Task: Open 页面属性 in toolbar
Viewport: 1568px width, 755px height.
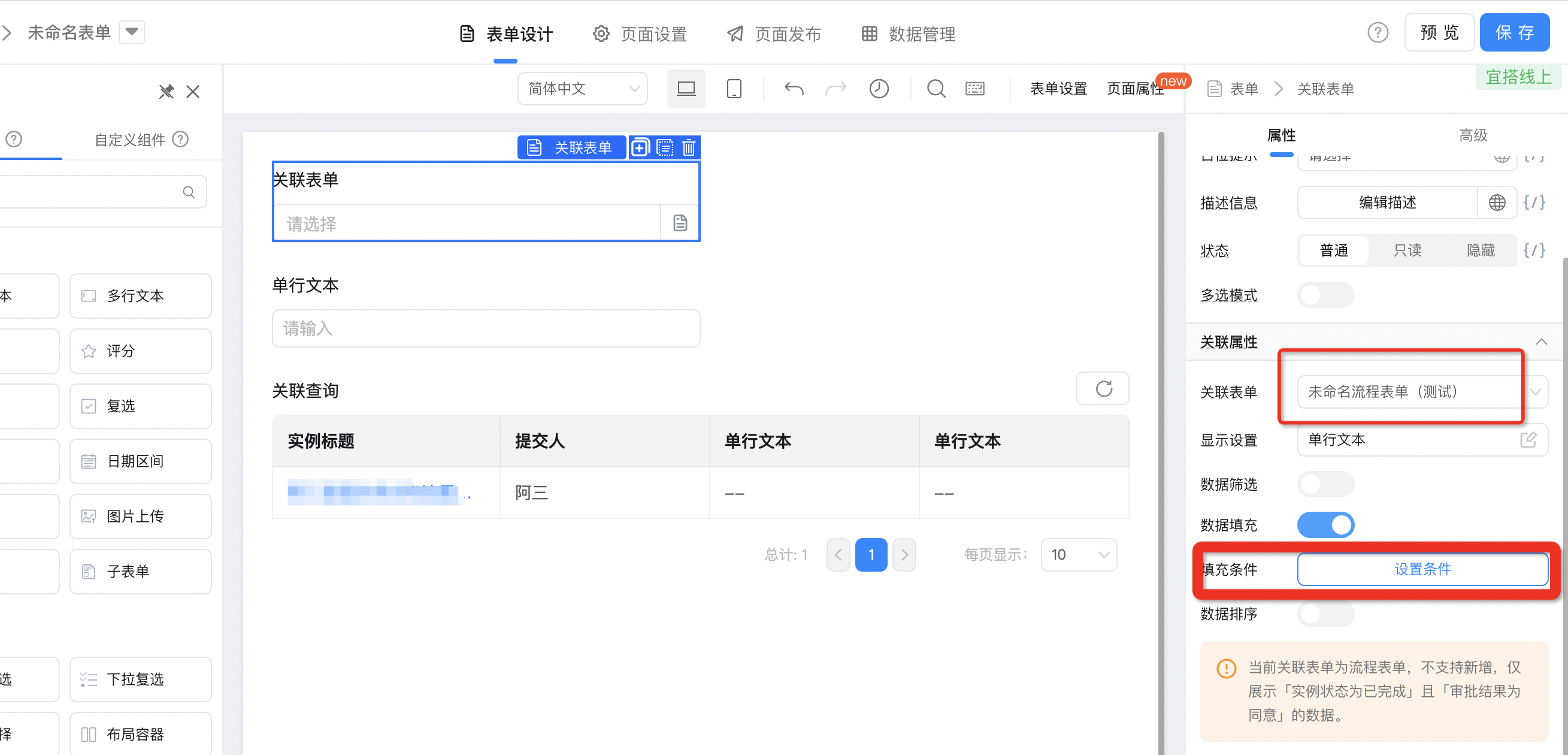Action: [x=1134, y=89]
